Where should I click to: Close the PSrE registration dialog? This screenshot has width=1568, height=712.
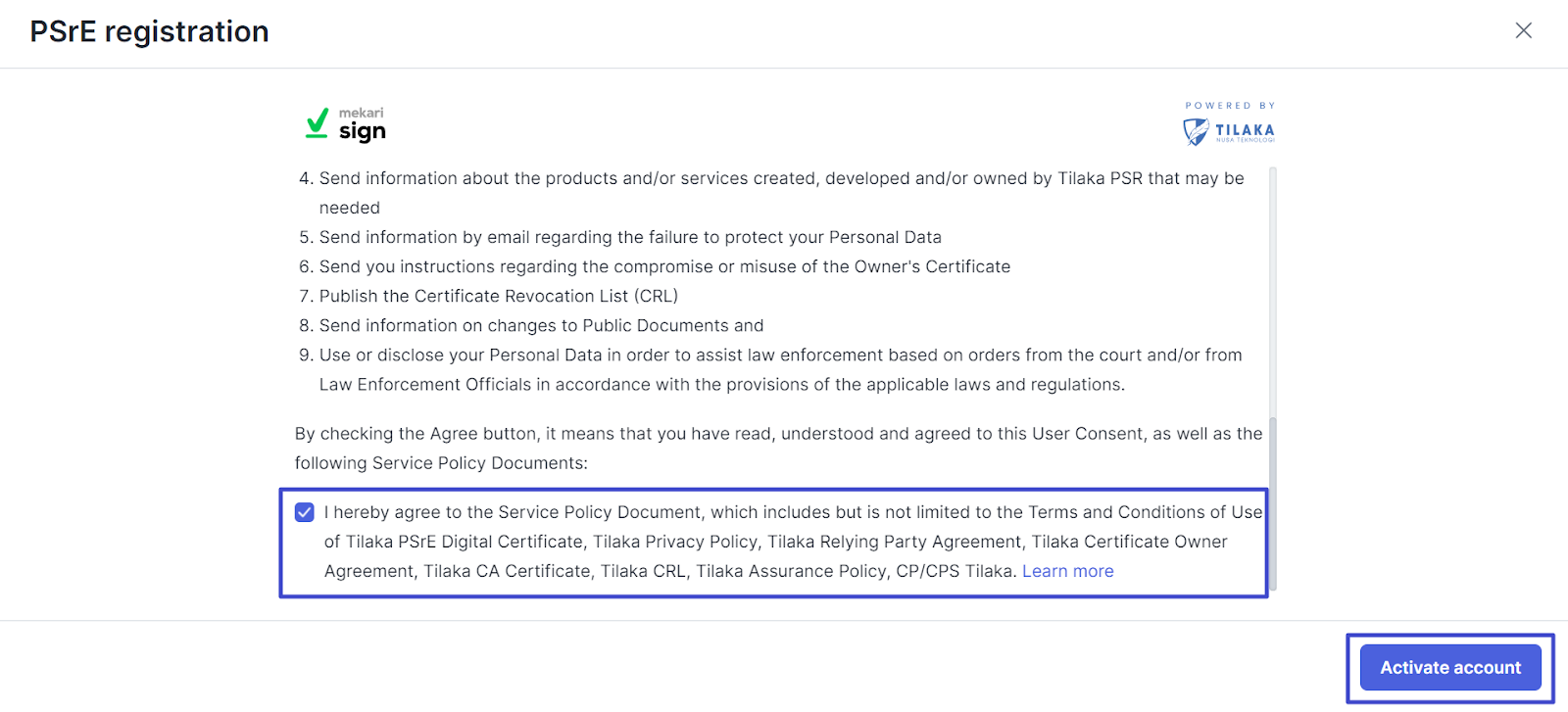[x=1523, y=30]
